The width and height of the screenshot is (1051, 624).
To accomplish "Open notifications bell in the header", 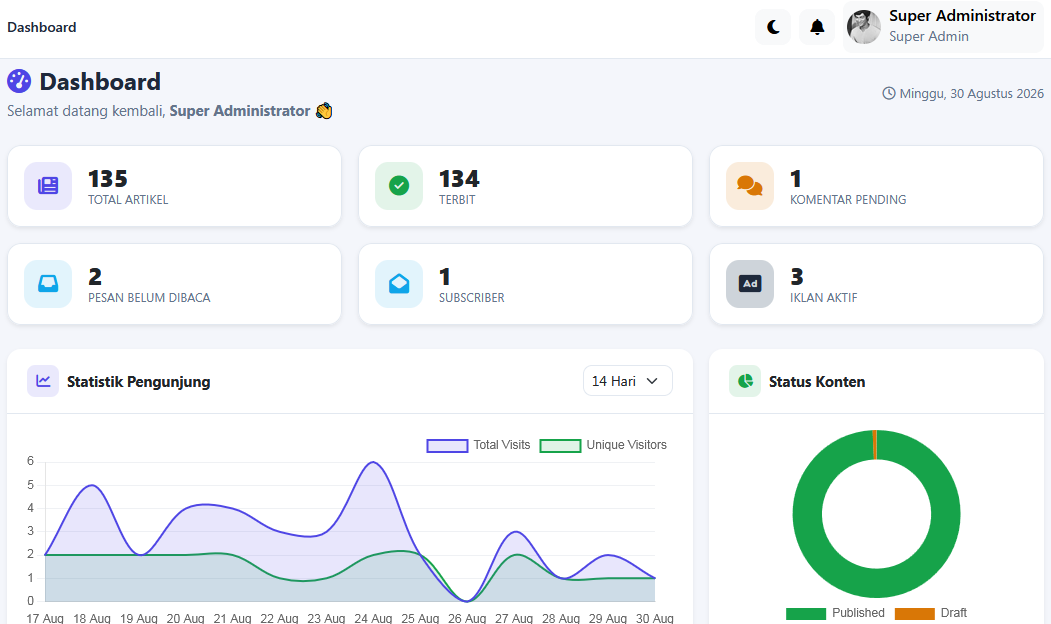I will (x=816, y=27).
